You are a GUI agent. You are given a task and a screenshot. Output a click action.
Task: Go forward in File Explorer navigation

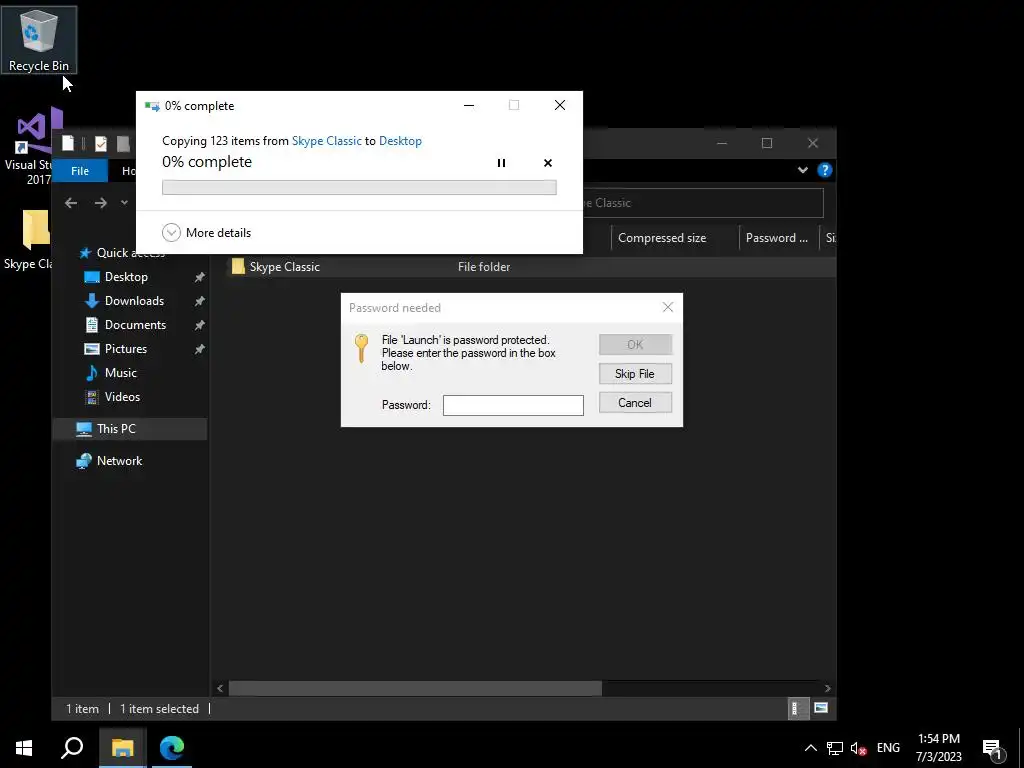(101, 203)
